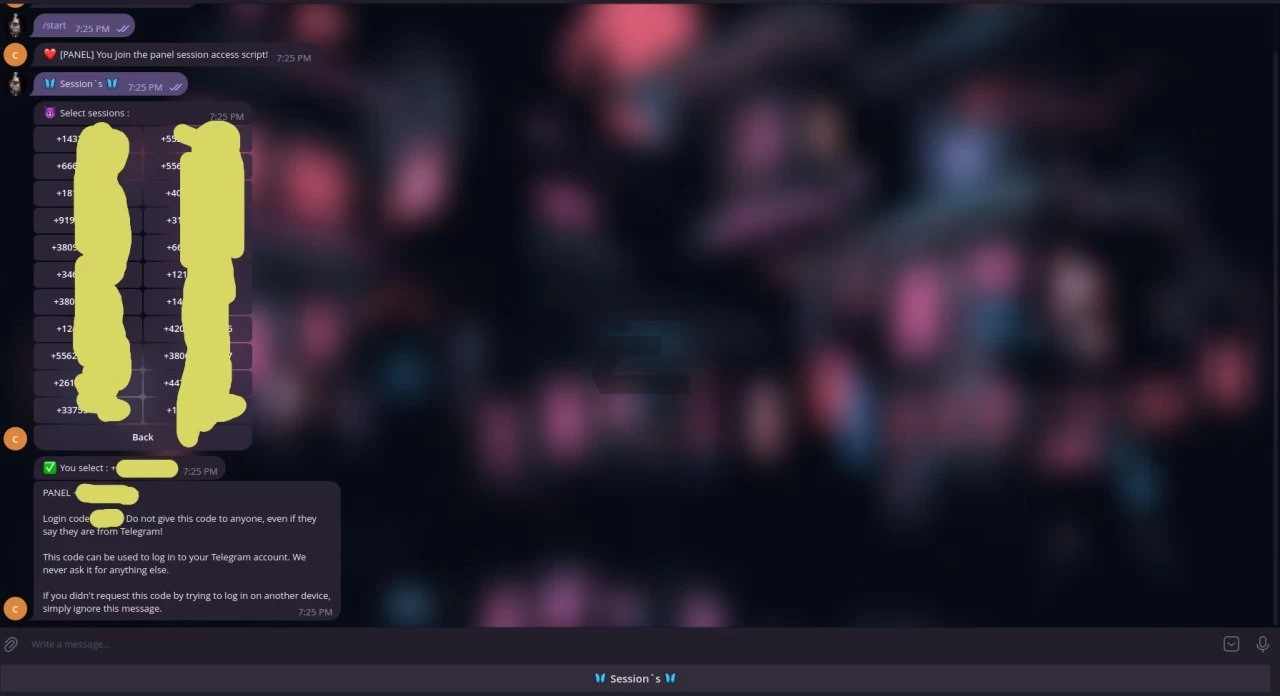Click the sent Session`s message bubble
1280x696 pixels.
click(110, 84)
